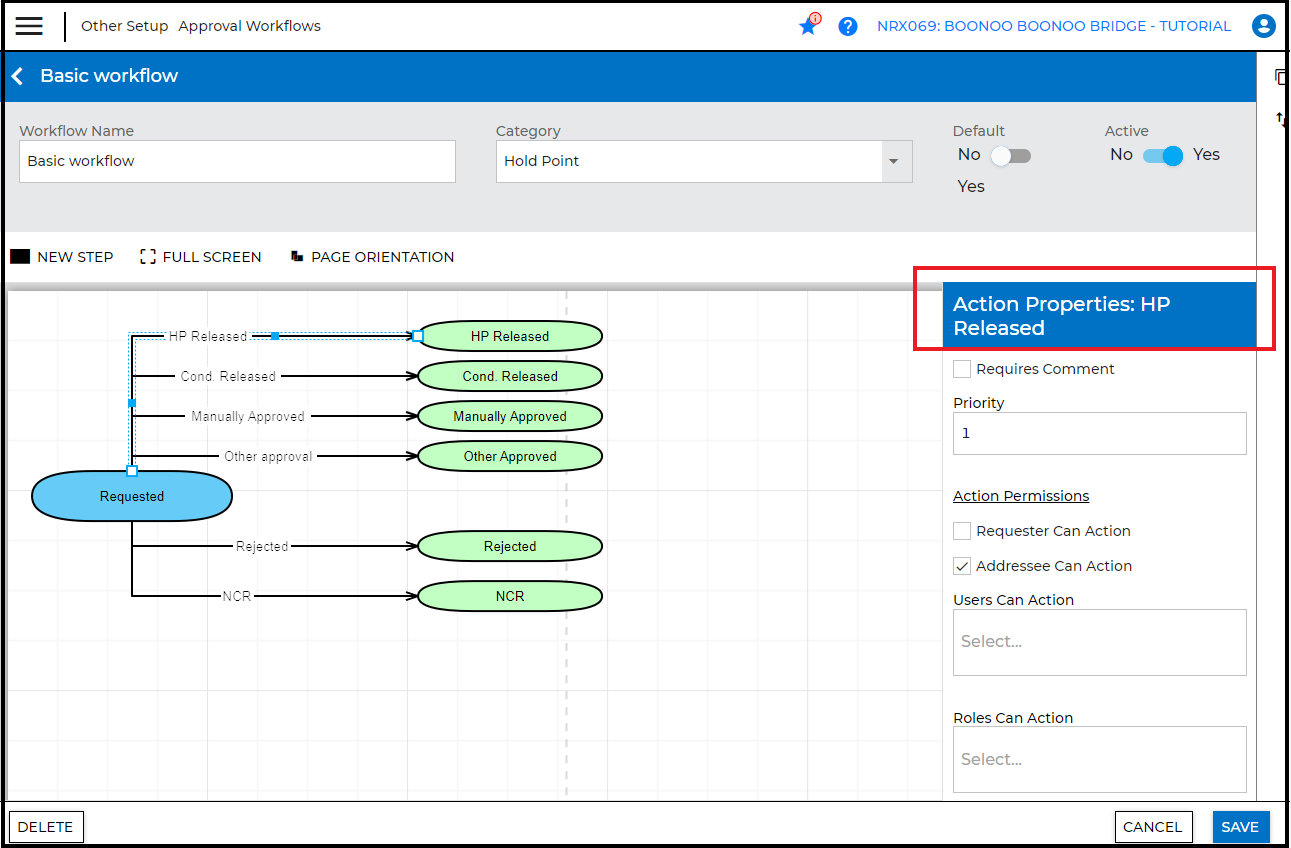Click the Save button
This screenshot has height=848, width=1291.
(1240, 827)
